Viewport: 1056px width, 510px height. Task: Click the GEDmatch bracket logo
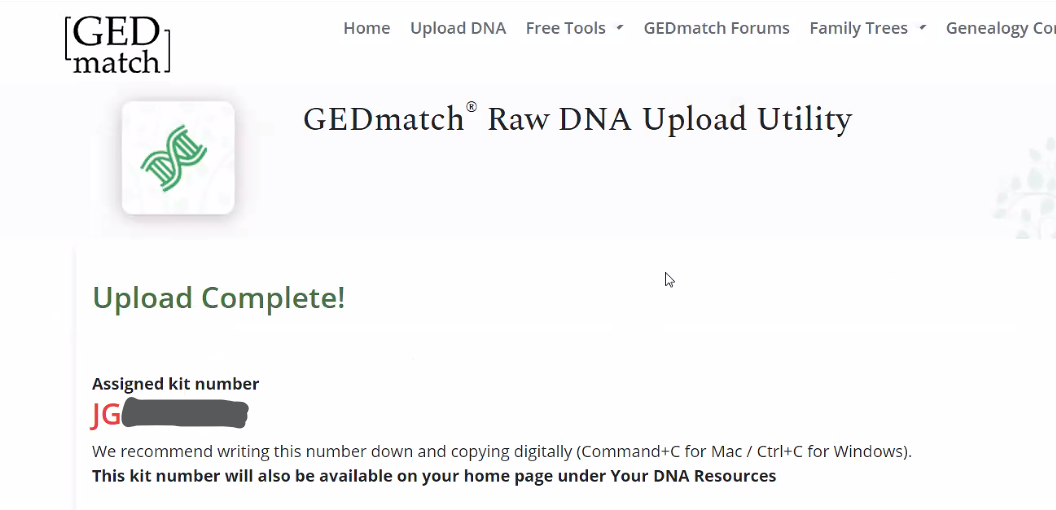point(117,45)
